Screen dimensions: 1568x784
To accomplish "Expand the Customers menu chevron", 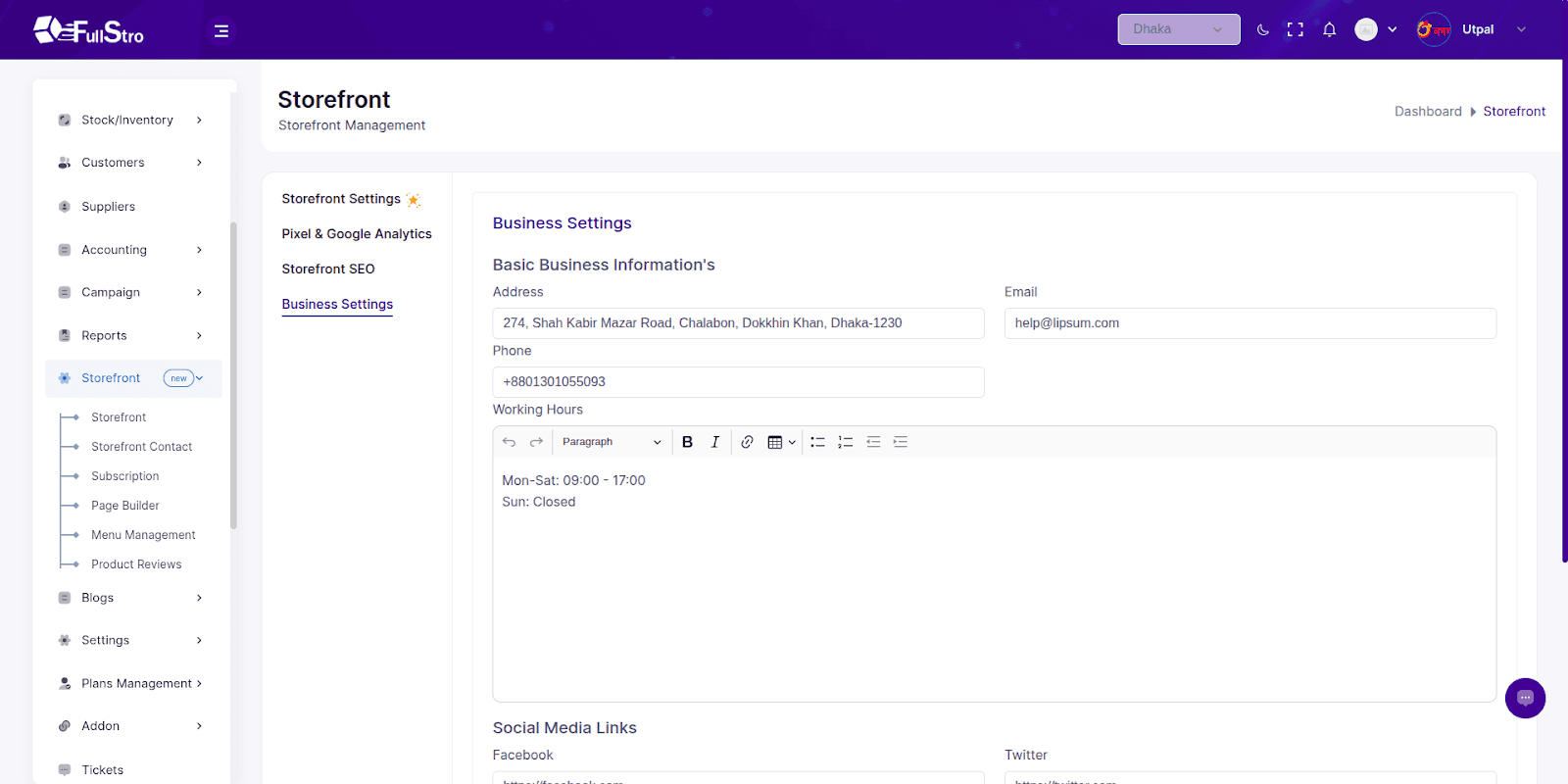I will pos(199,163).
